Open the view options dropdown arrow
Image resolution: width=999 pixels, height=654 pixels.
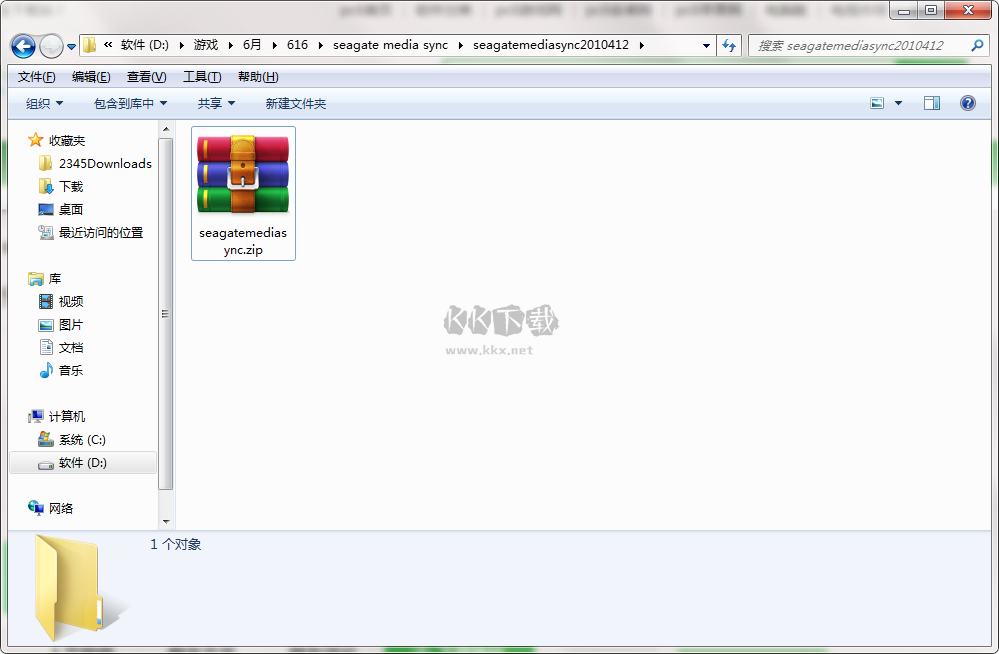click(x=898, y=104)
